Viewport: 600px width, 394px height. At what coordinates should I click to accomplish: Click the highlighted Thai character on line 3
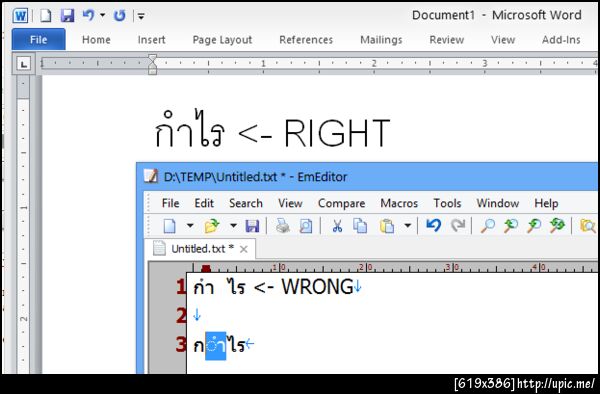pos(215,346)
